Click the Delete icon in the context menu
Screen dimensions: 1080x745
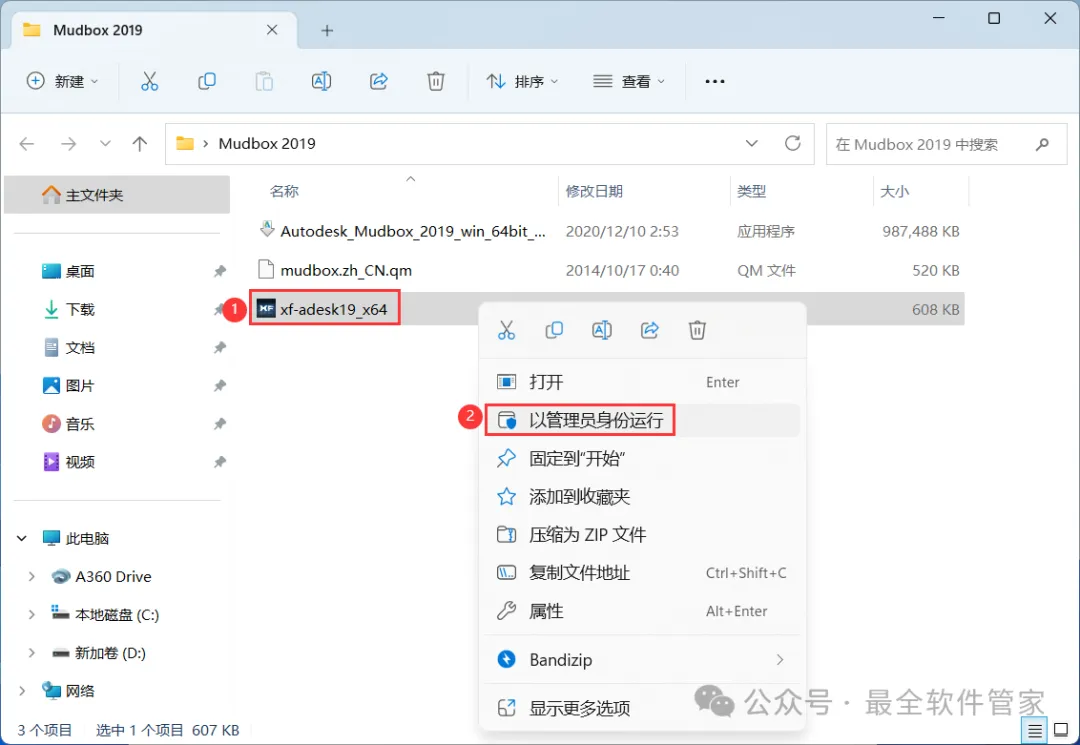pyautogui.click(x=697, y=330)
